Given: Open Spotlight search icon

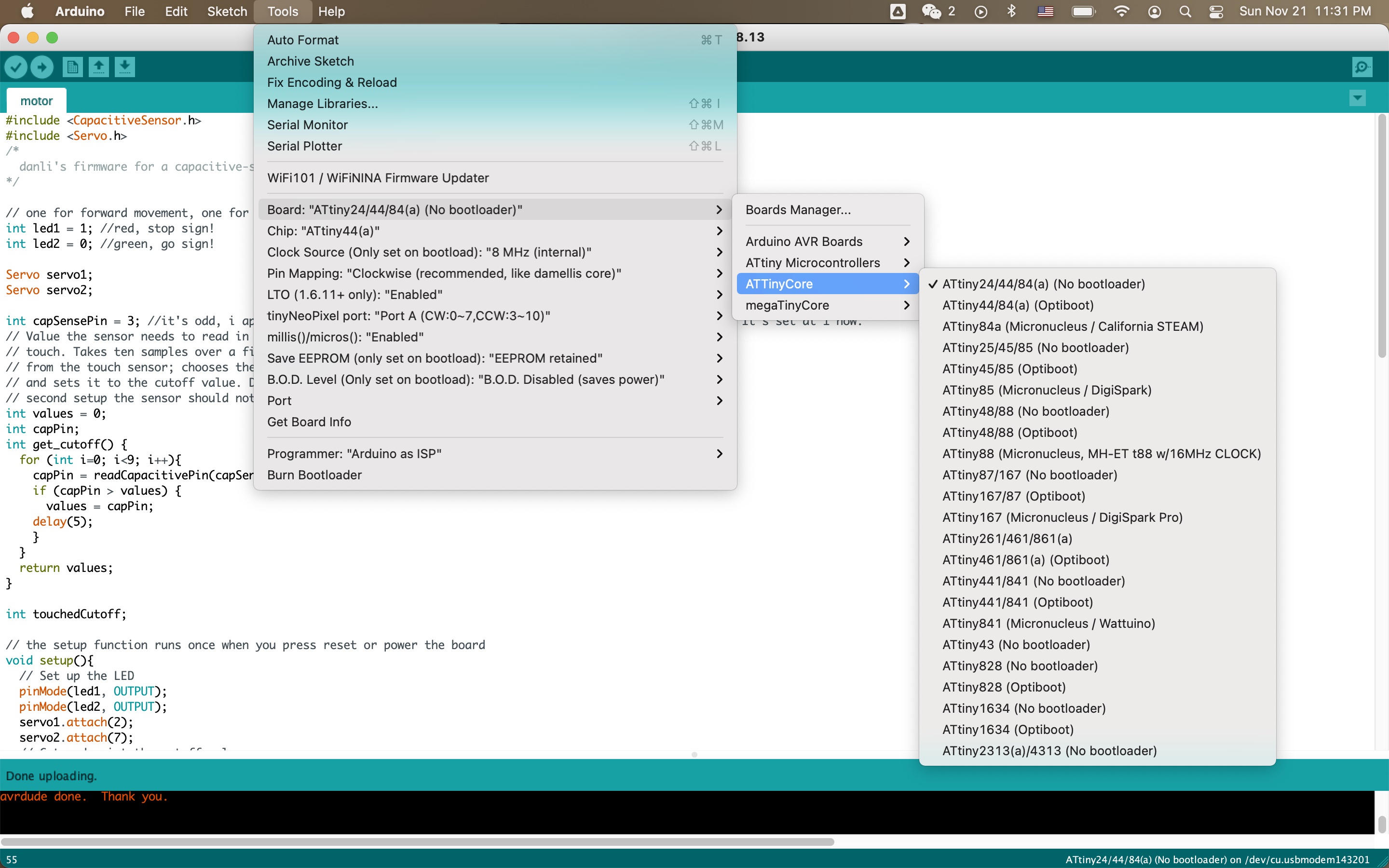Looking at the screenshot, I should coord(1185,12).
